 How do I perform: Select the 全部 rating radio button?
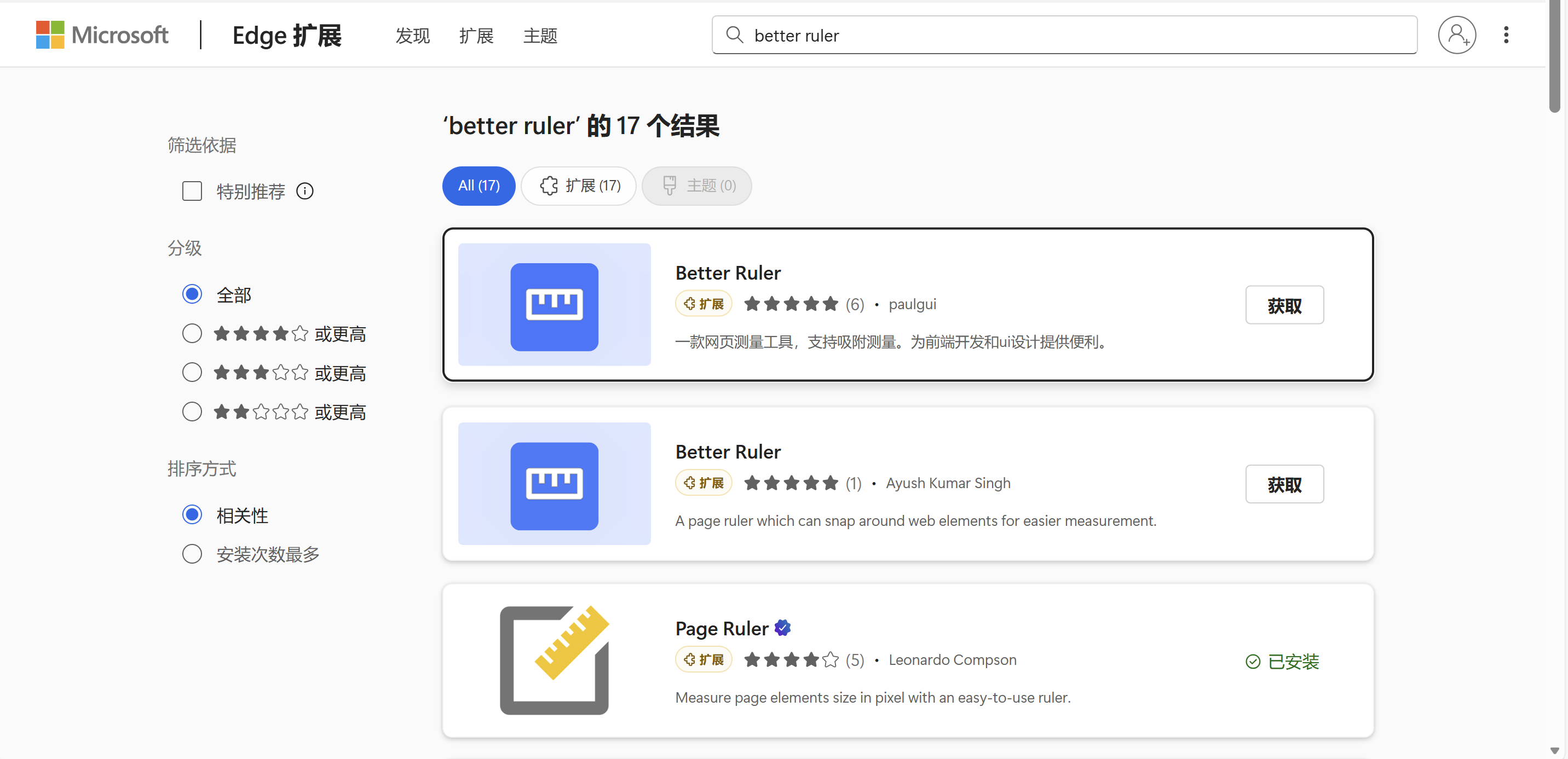click(x=192, y=294)
